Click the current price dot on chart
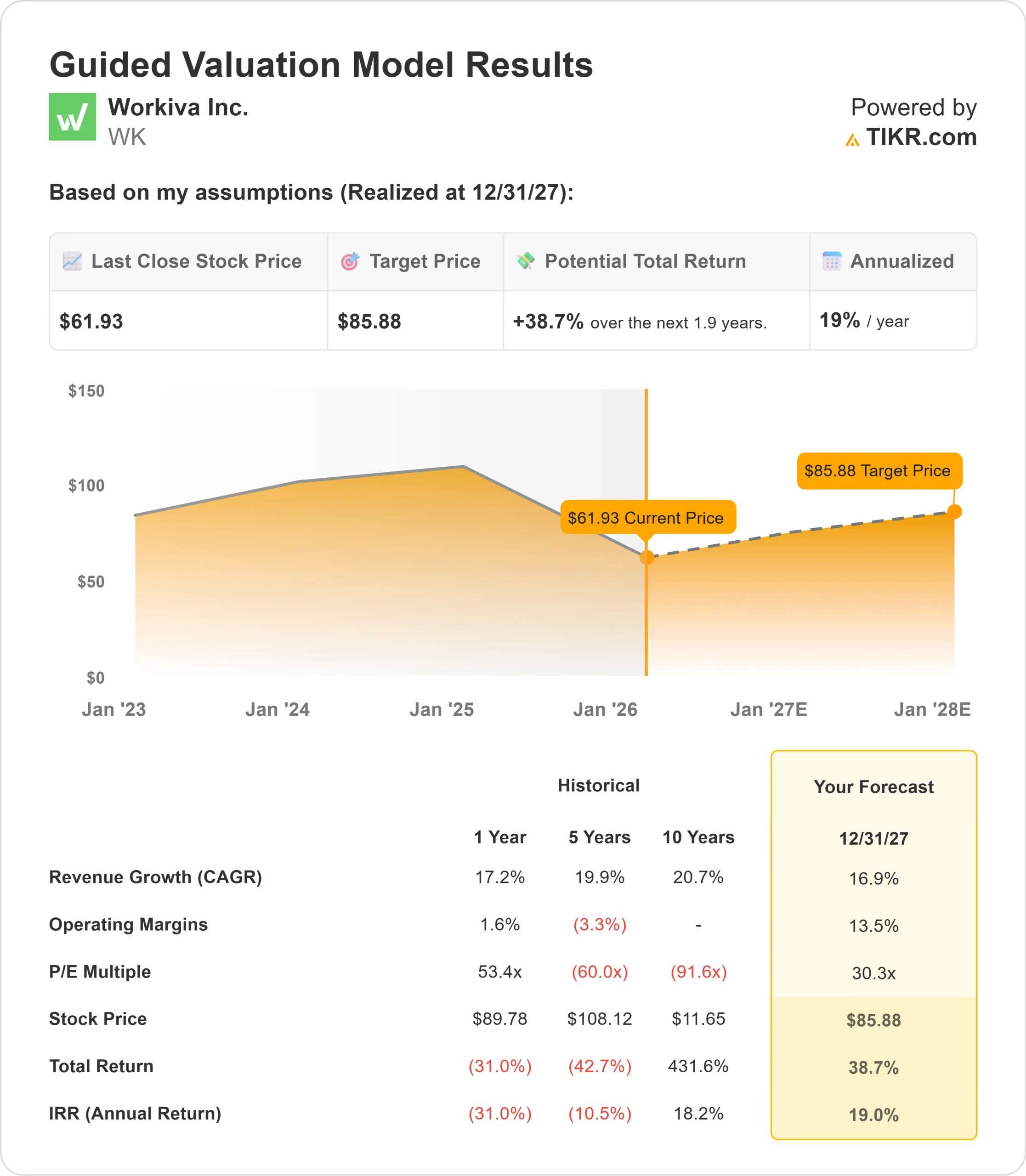 pyautogui.click(x=646, y=557)
